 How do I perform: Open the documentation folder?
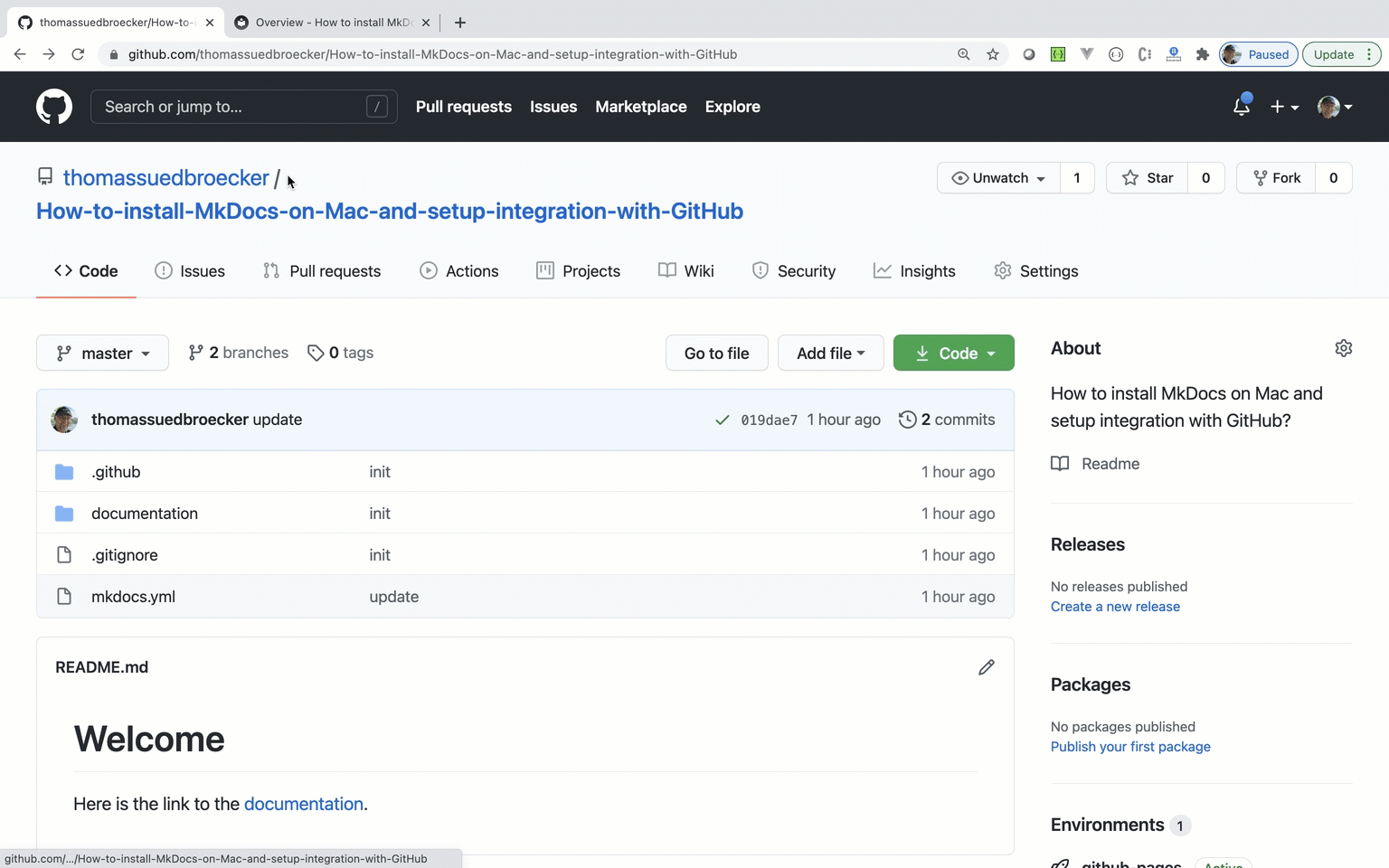tap(145, 514)
